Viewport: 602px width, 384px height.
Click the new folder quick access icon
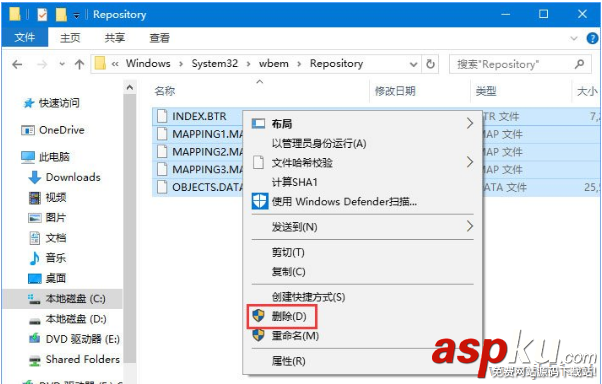(61, 15)
